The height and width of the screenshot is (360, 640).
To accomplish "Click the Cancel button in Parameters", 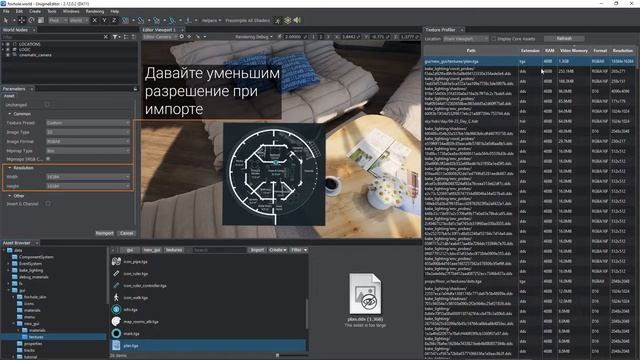I will pyautogui.click(x=127, y=233).
